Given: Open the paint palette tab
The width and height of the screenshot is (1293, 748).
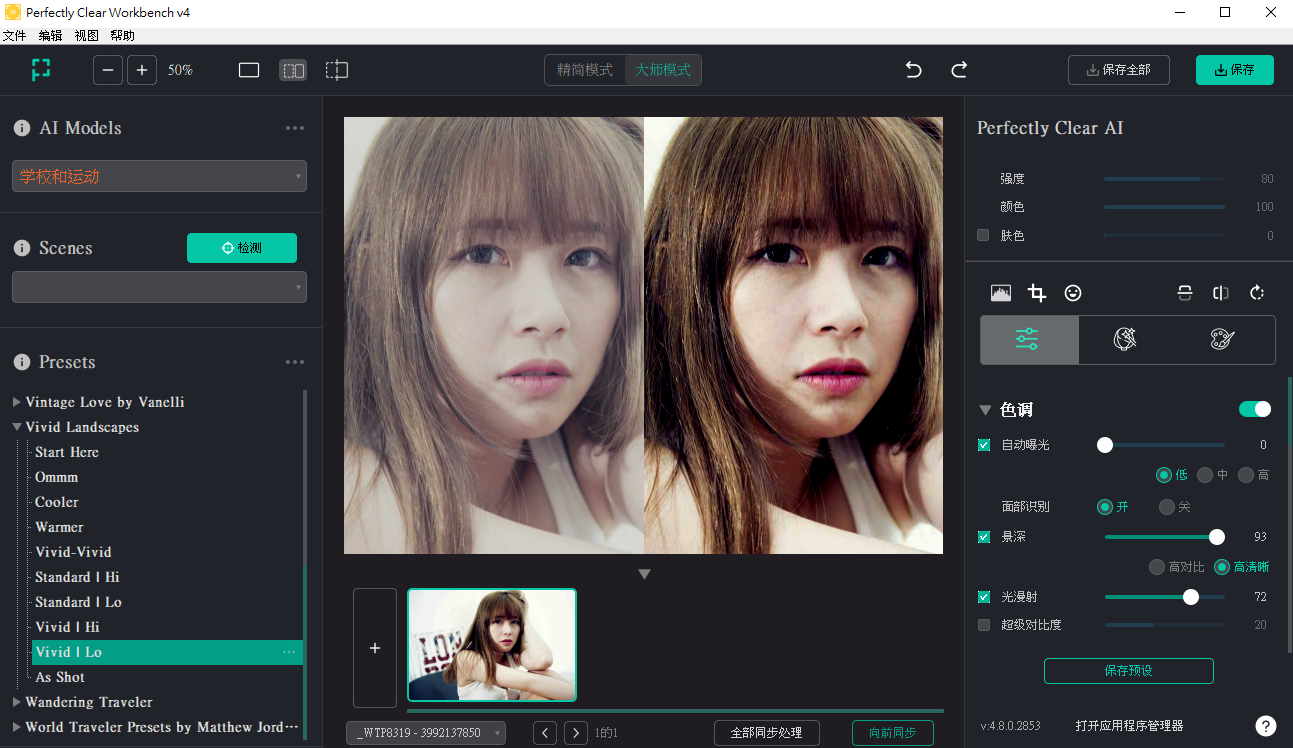Looking at the screenshot, I should pos(1222,340).
